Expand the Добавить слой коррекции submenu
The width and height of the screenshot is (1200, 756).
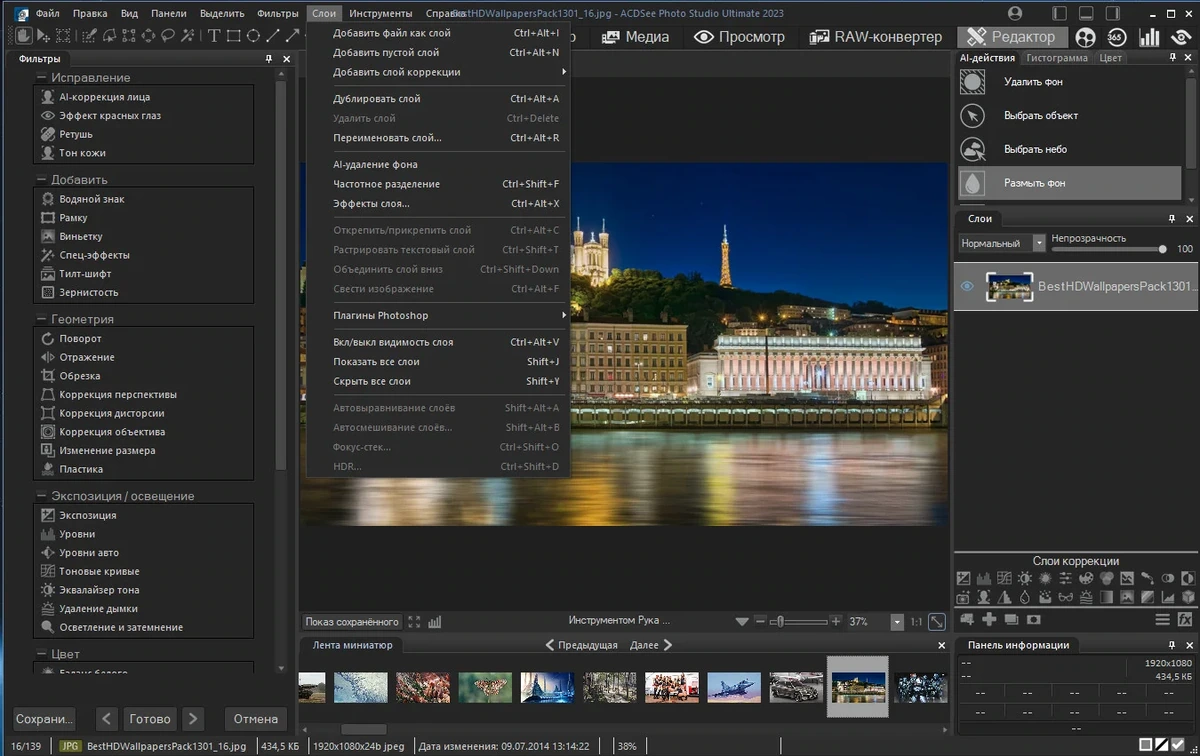[451, 72]
